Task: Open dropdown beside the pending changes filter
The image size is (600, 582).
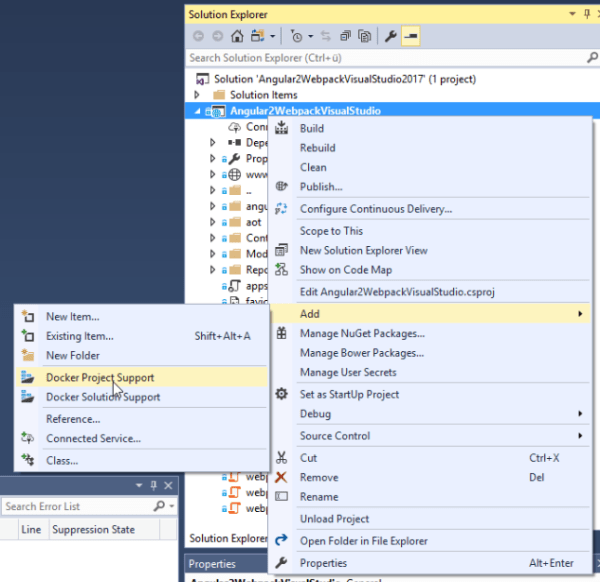Action: tap(310, 36)
